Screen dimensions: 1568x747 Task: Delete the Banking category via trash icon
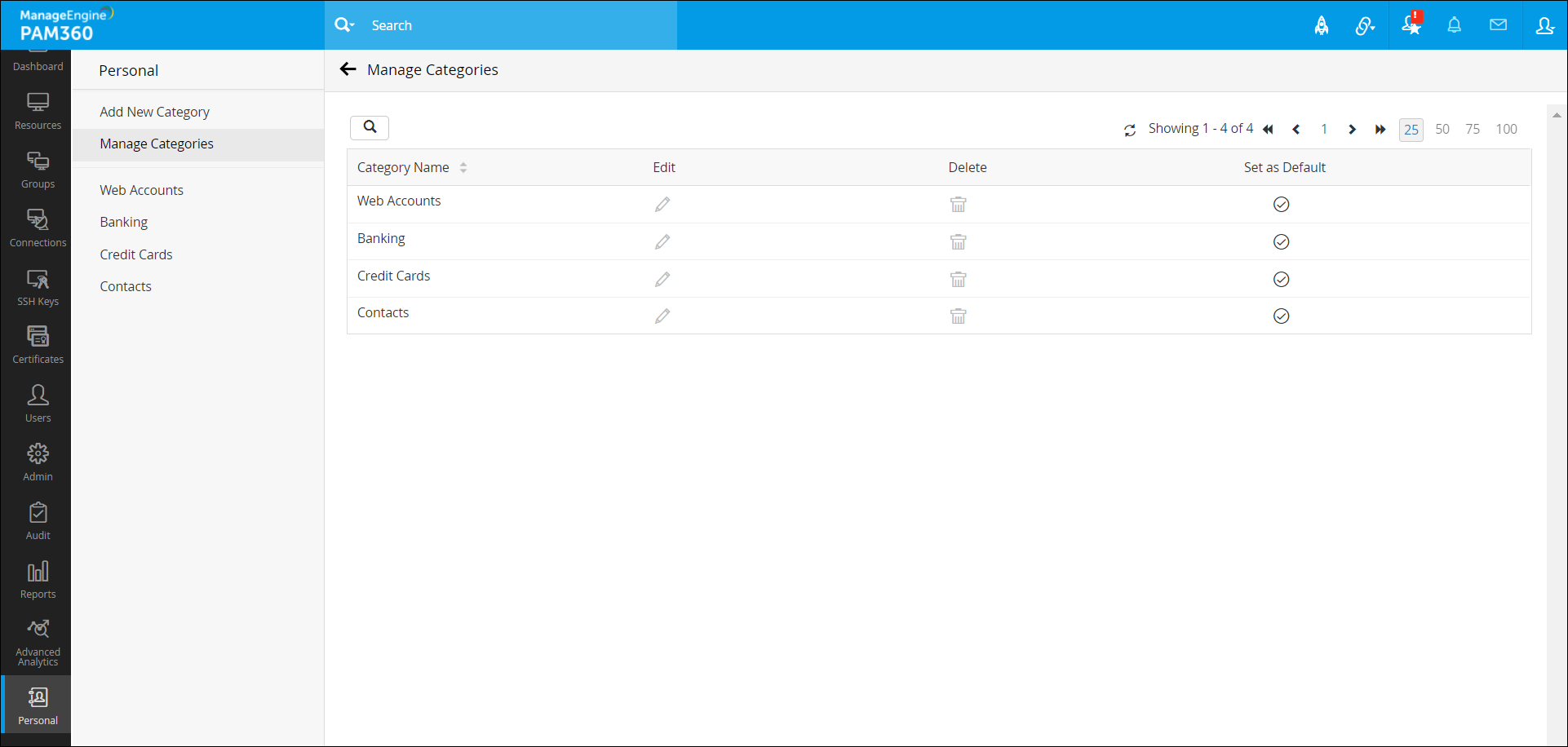(x=958, y=242)
